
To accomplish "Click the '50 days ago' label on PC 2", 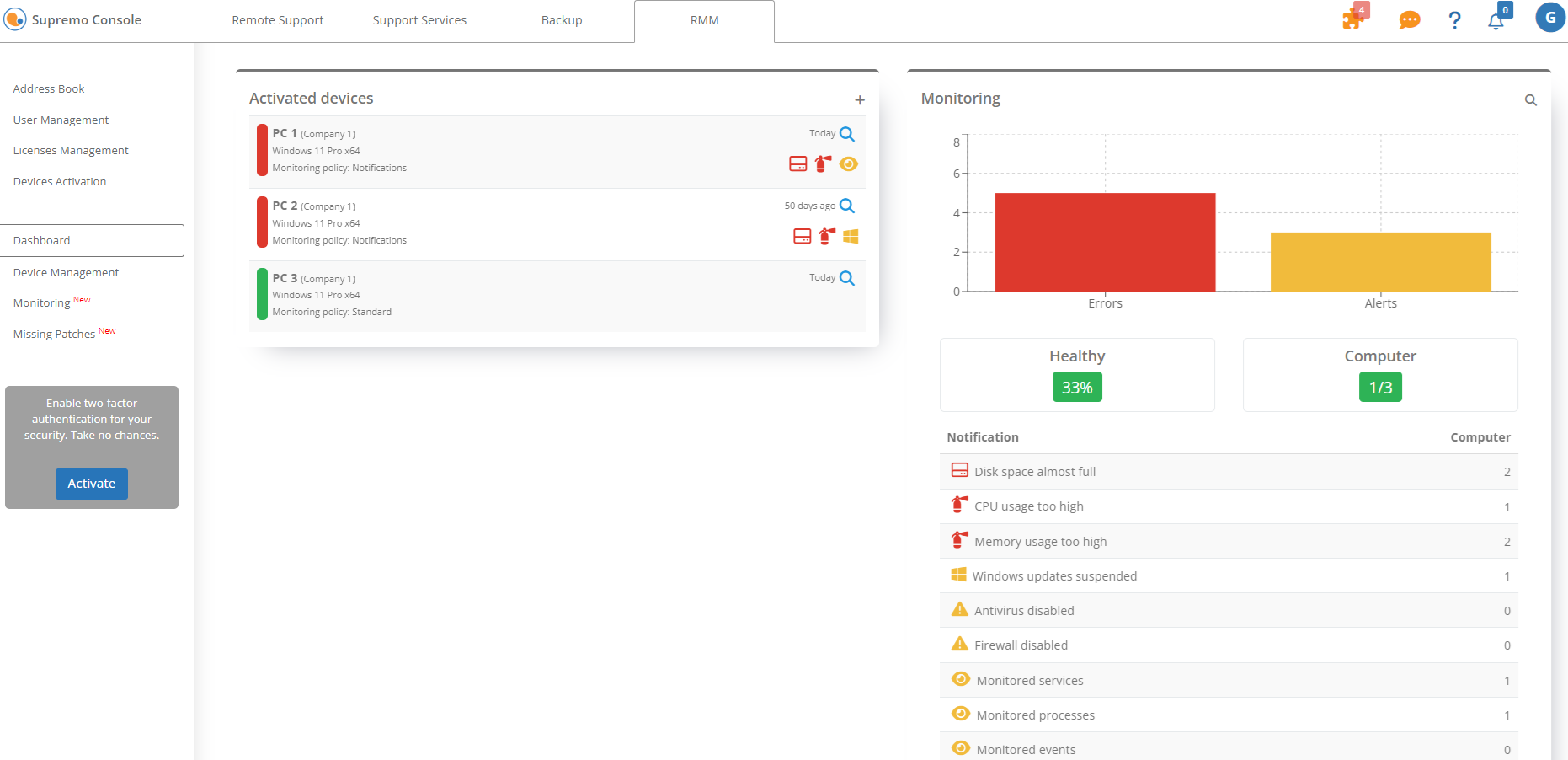I will pyautogui.click(x=810, y=206).
